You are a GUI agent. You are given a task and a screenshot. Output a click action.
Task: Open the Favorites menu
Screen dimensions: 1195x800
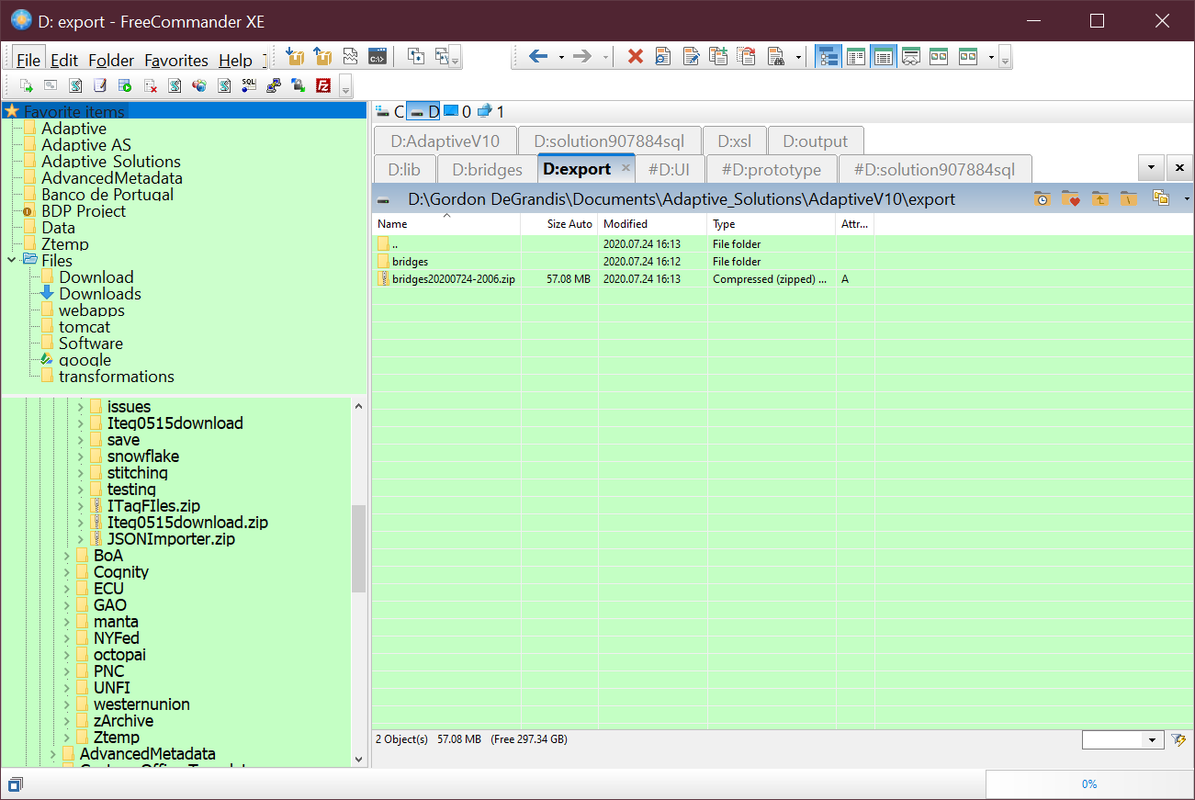[176, 60]
